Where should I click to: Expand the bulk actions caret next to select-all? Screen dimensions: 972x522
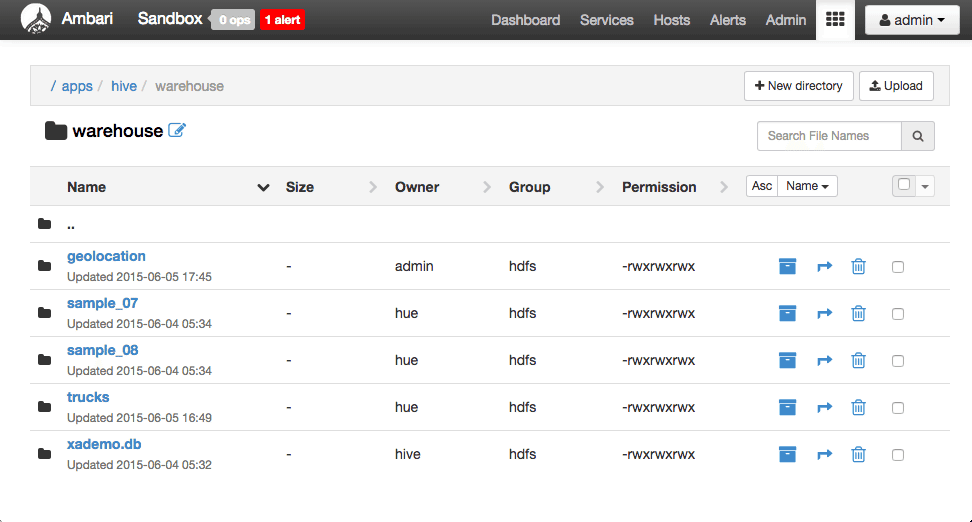tap(925, 186)
